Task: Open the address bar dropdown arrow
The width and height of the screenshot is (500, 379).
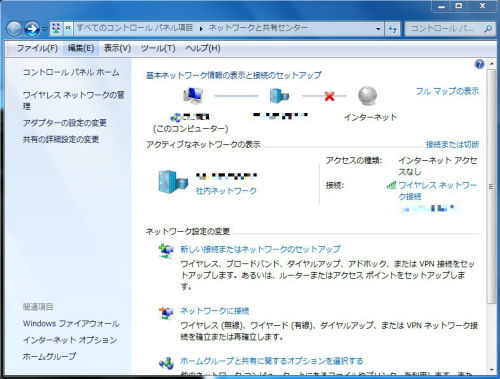Action: pyautogui.click(x=378, y=29)
